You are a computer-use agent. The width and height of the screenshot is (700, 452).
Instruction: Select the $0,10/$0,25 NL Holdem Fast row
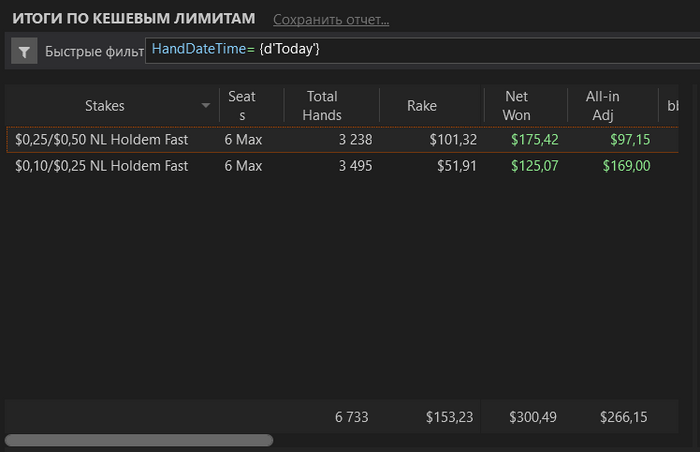[x=342, y=166]
